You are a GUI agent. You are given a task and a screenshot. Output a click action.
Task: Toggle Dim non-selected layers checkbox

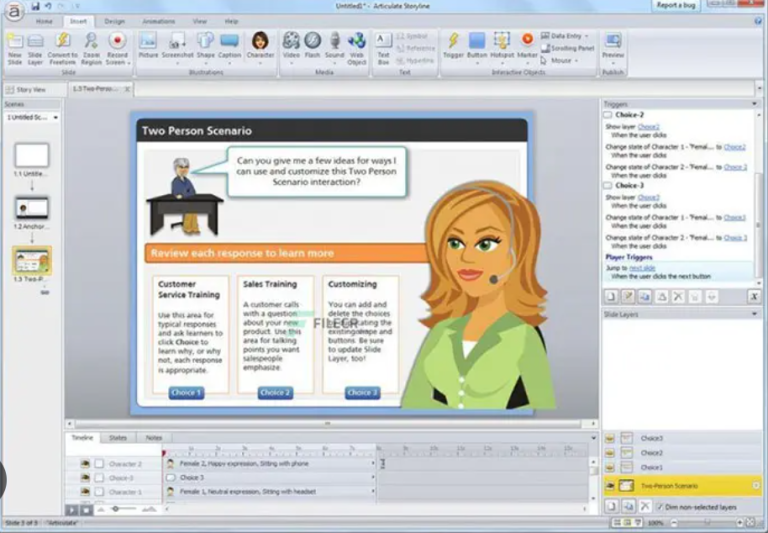tap(659, 507)
